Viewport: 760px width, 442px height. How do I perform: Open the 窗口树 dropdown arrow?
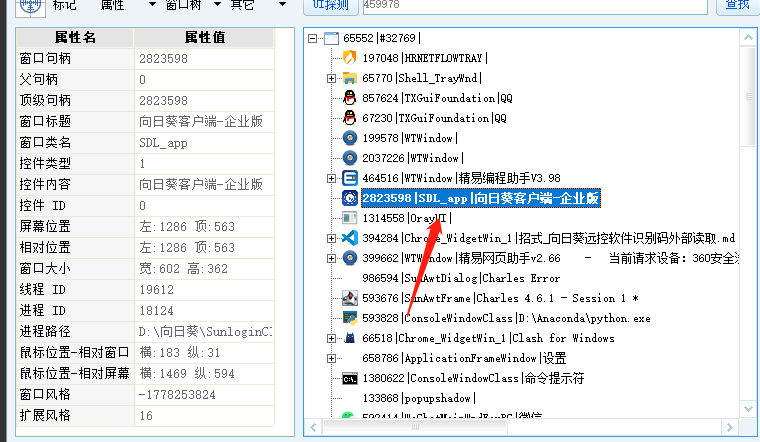(x=218, y=4)
